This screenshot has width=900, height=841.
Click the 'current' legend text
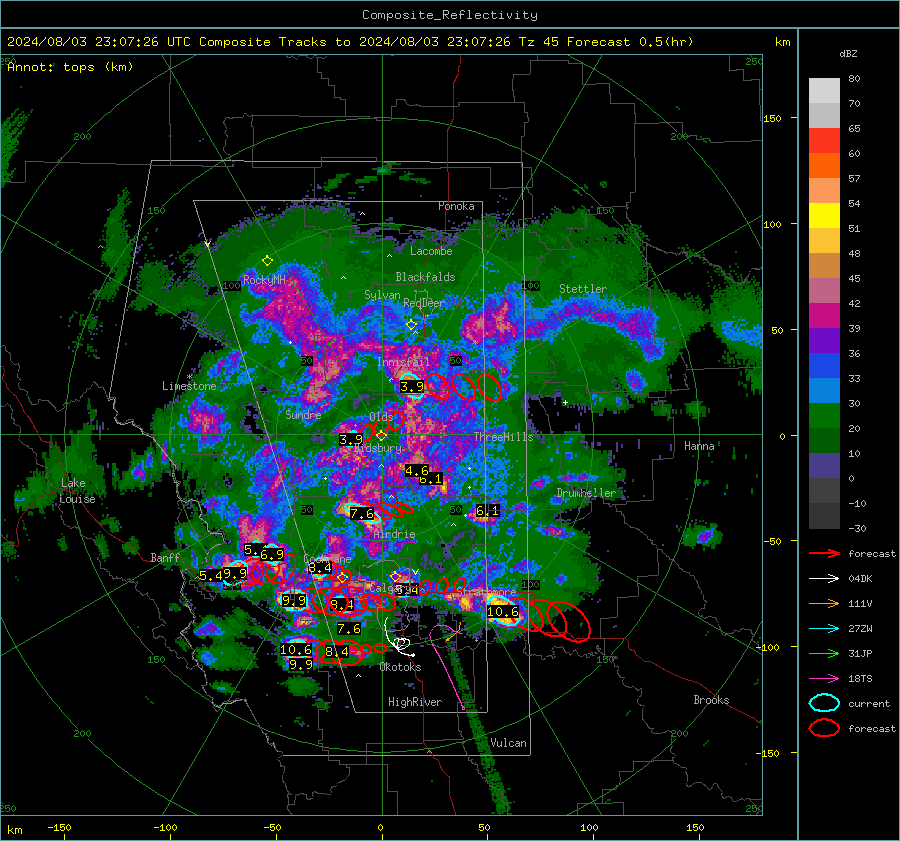coord(869,703)
